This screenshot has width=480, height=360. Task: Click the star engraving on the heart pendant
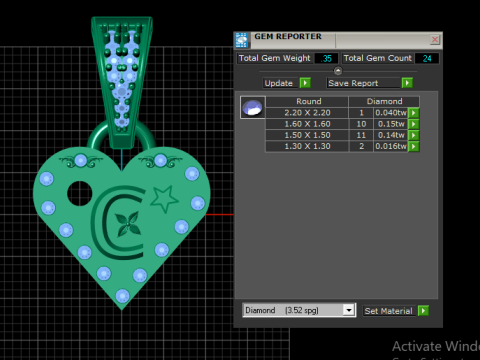tap(164, 199)
